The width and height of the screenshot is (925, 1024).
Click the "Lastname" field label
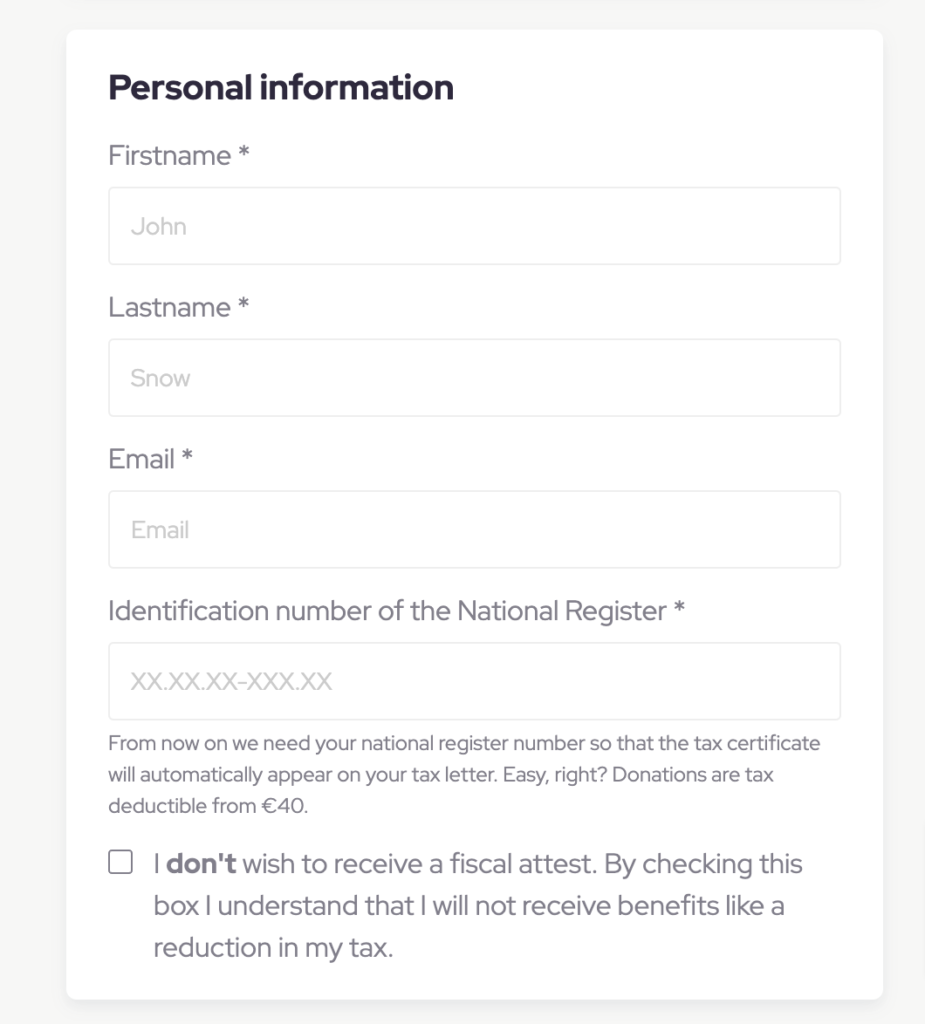169,308
